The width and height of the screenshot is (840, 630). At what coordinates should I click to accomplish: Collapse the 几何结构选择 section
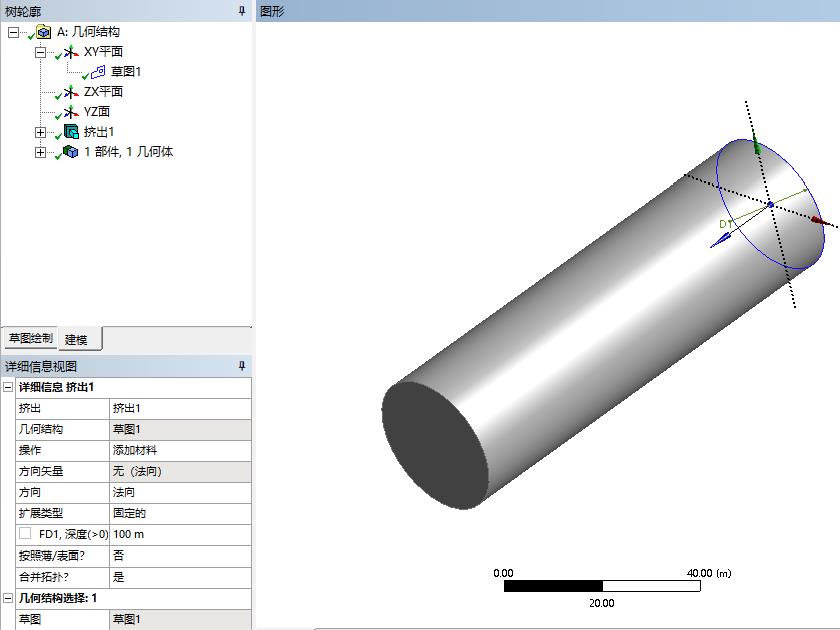(x=9, y=597)
